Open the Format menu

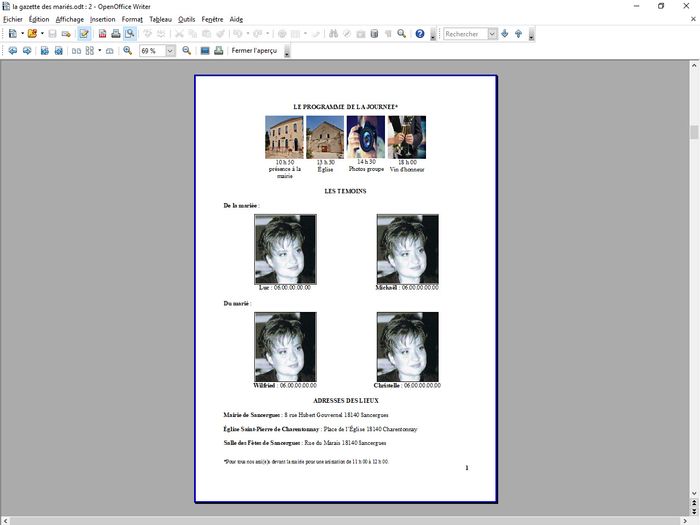point(132,19)
